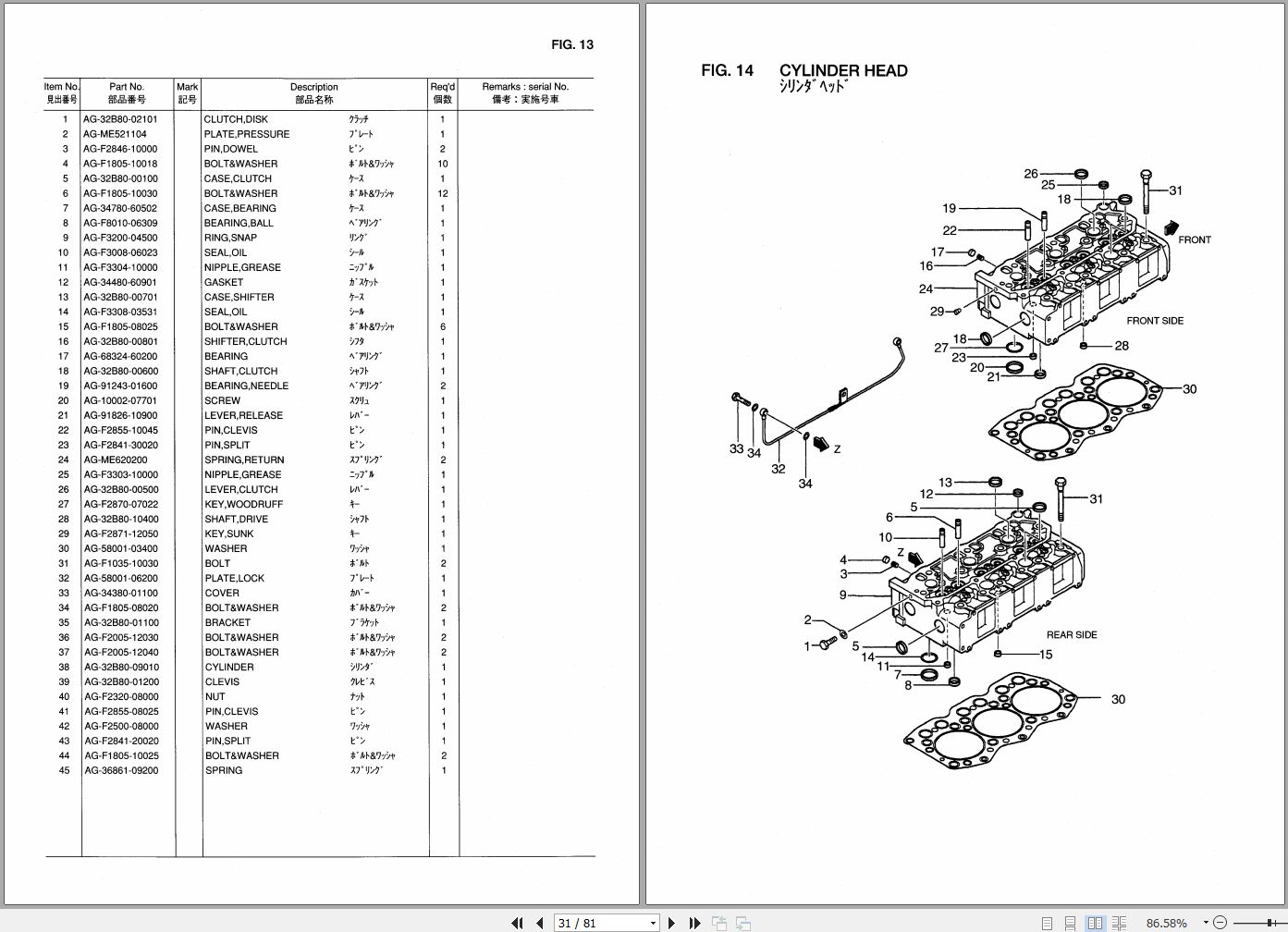Jump to the first page
Viewport: 1288px width, 932px height.
coord(518,923)
